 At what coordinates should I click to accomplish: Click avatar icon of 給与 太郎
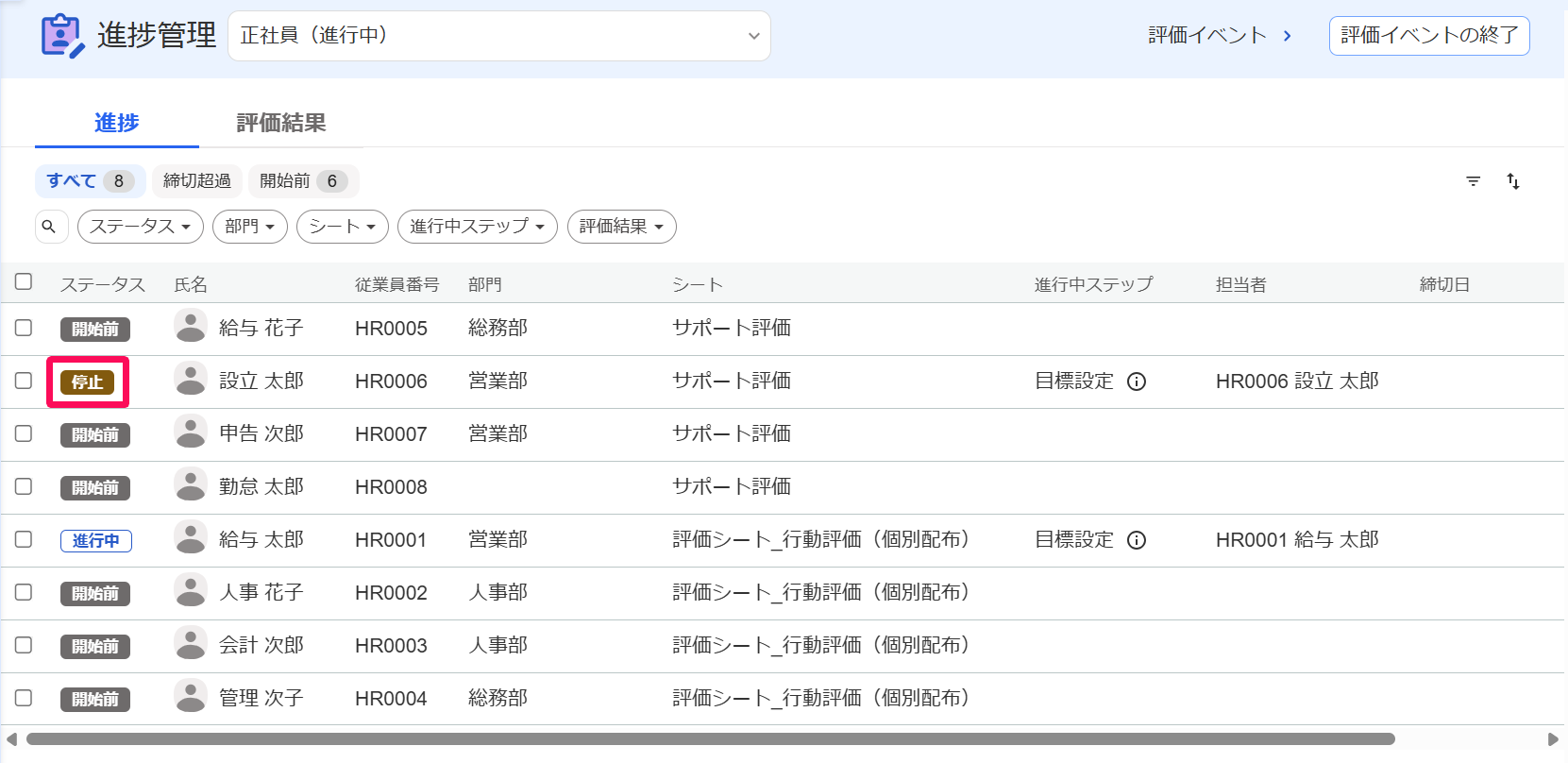pyautogui.click(x=191, y=538)
